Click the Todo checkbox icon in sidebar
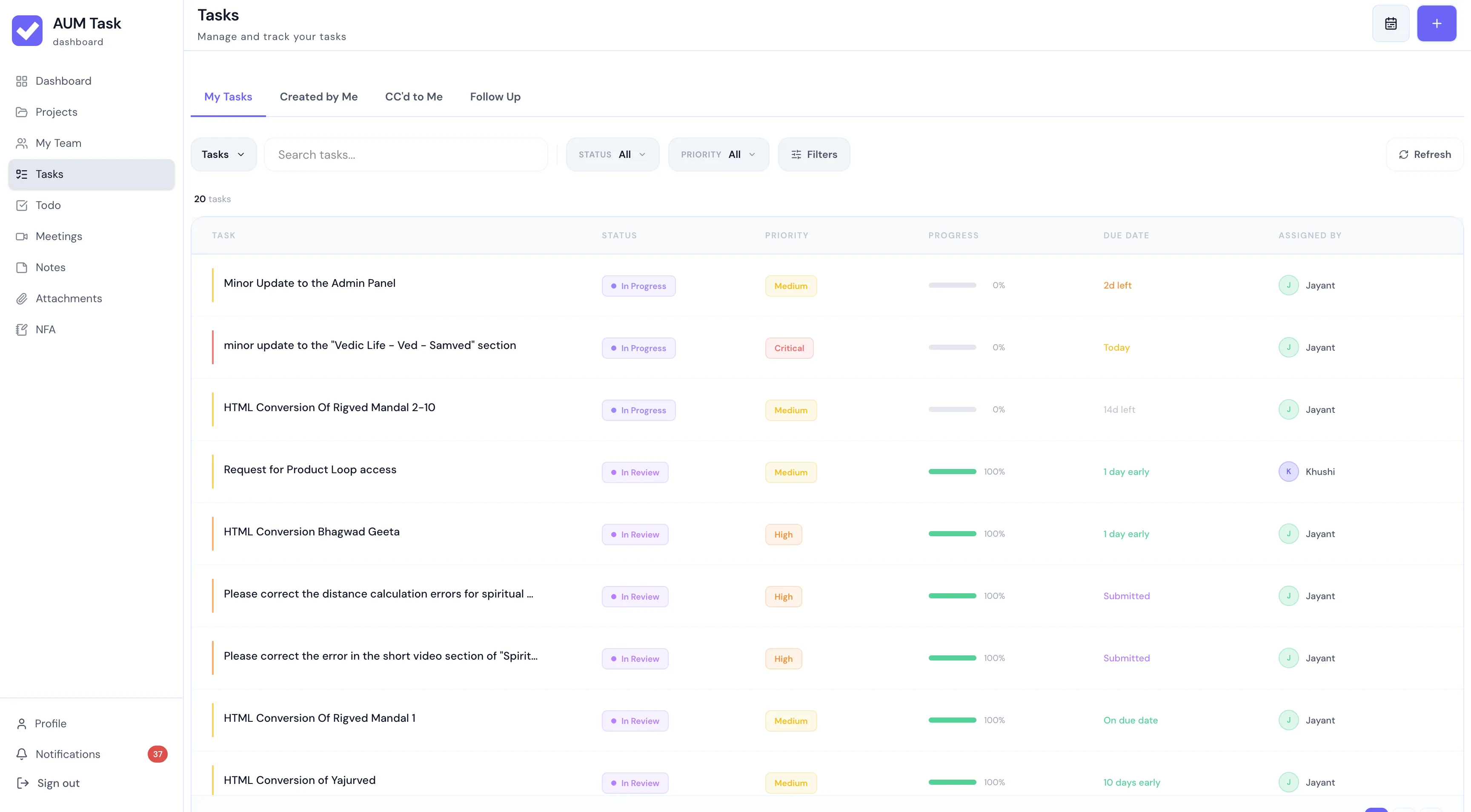Screen dimensions: 1471x812 point(22,206)
